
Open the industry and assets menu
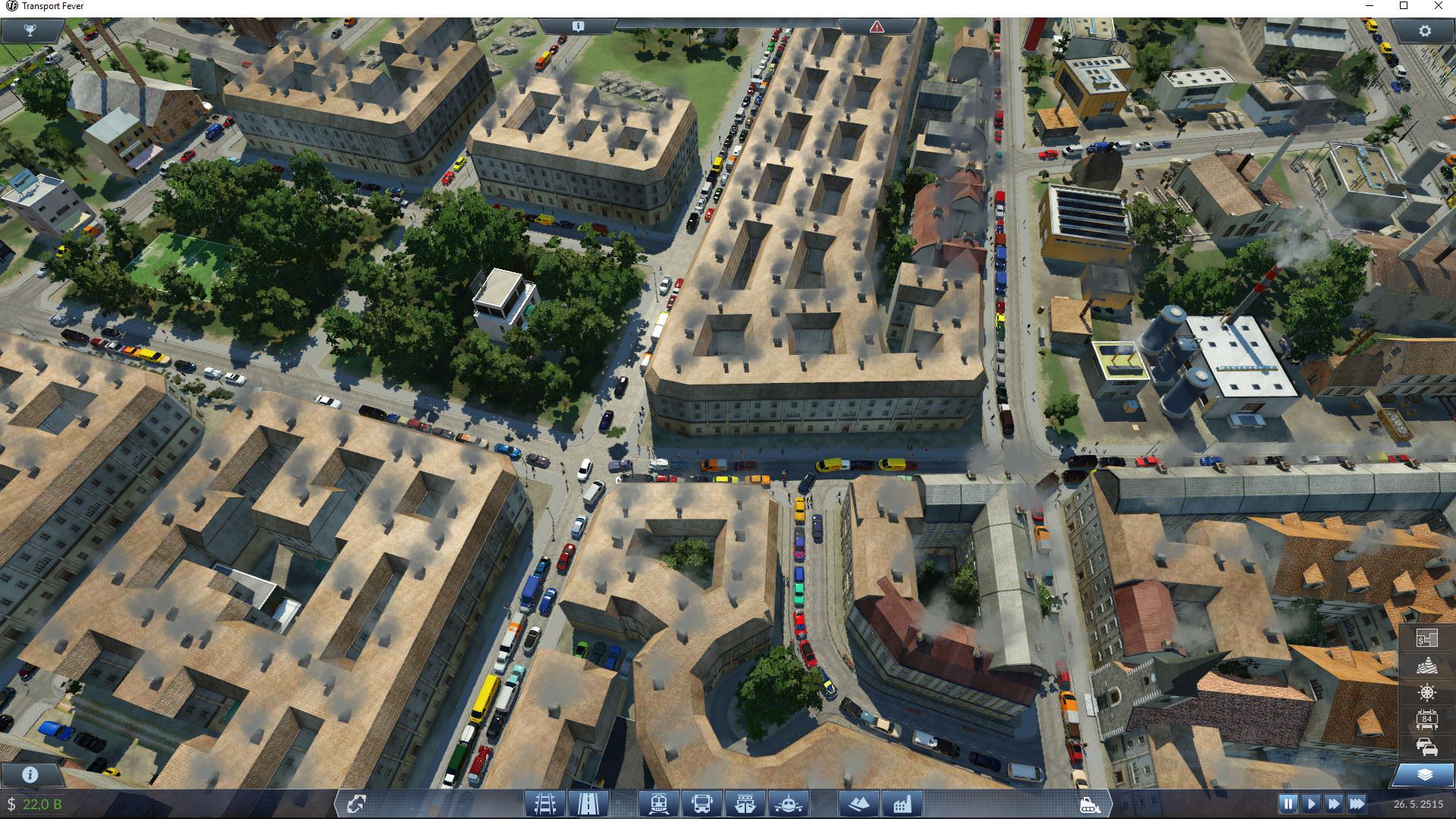(902, 803)
